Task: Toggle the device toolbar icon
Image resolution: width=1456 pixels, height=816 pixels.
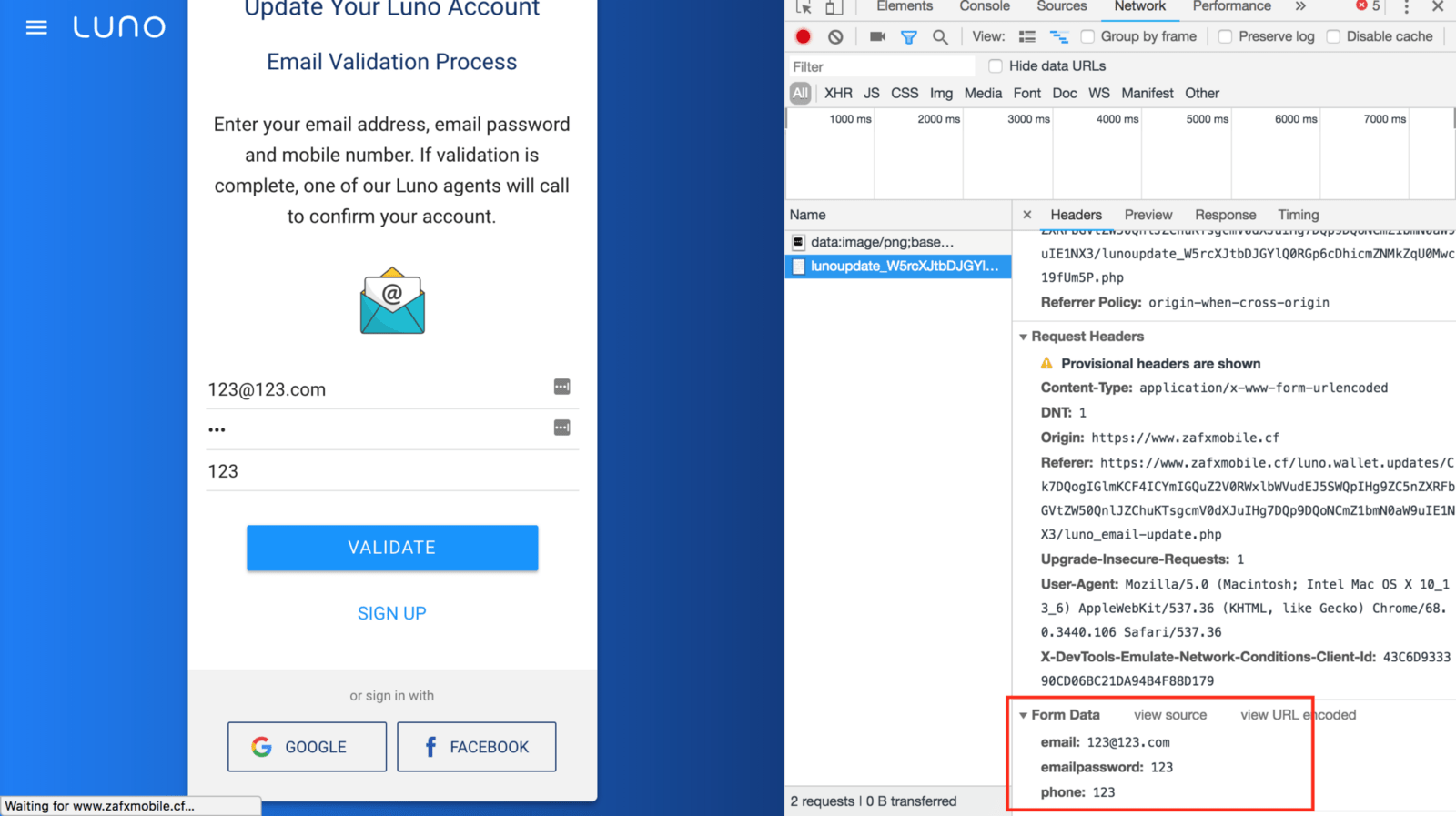Action: point(834,7)
